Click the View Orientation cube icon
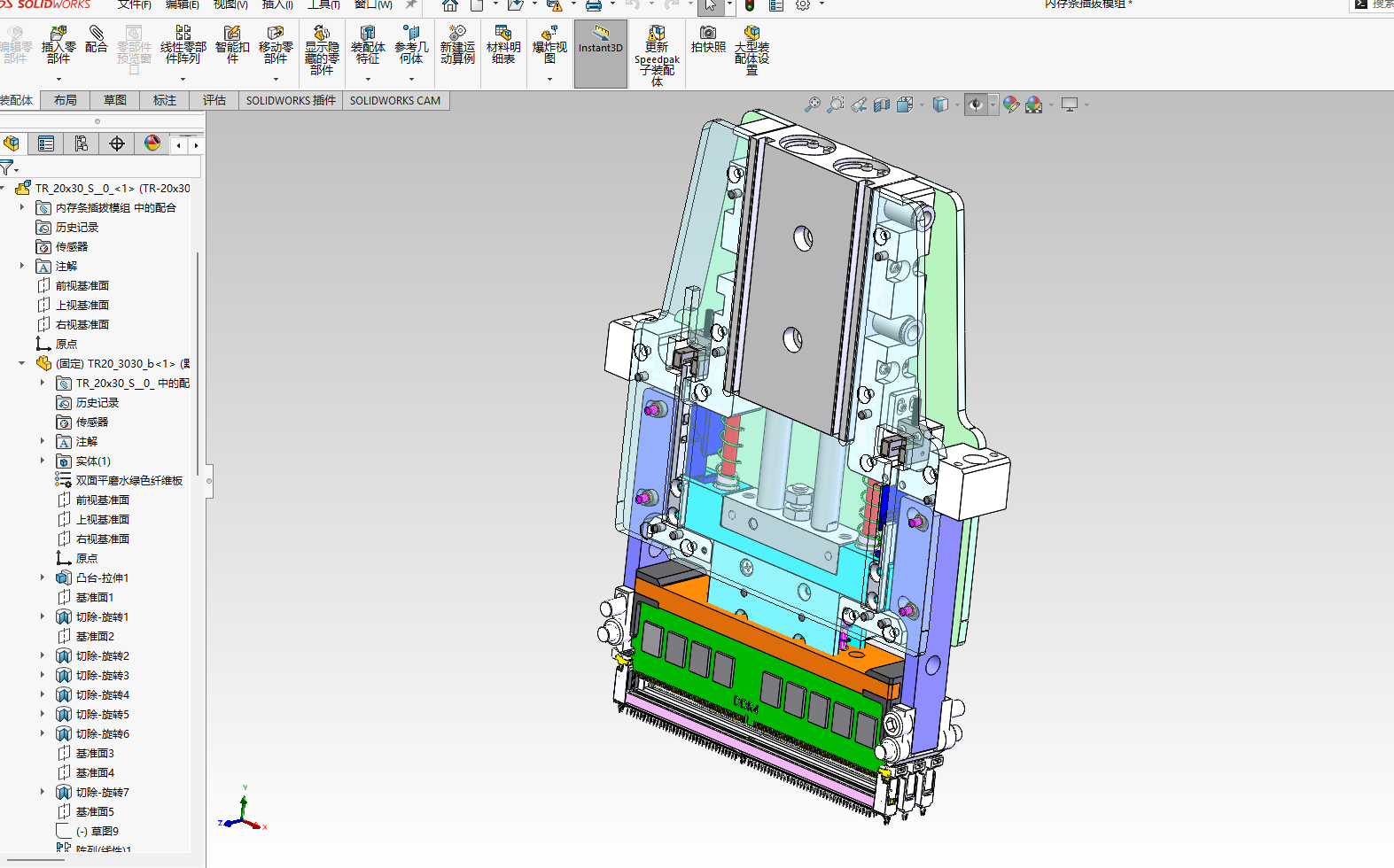Screen dimensions: 1394x868 [x=904, y=105]
